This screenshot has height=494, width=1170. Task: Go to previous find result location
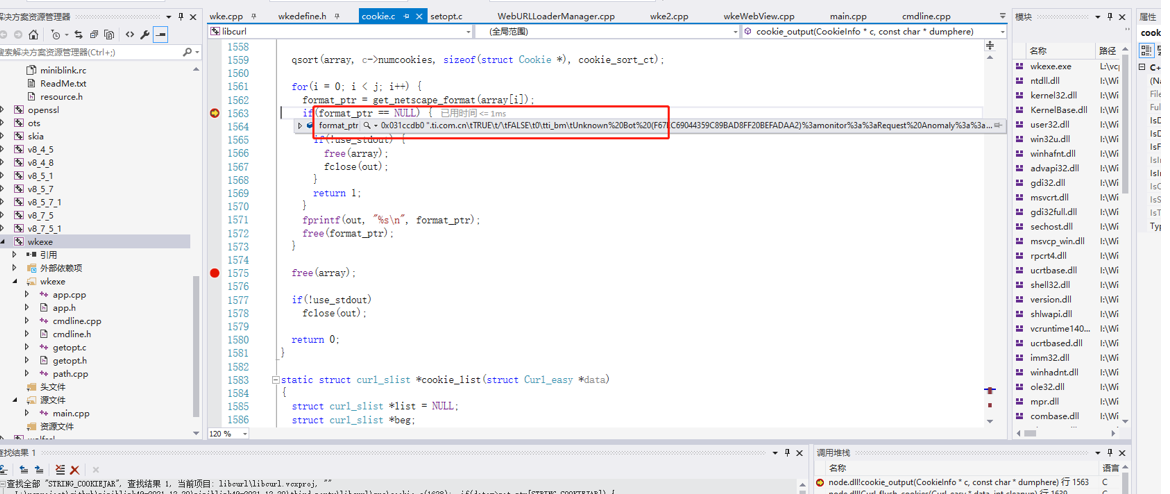coord(24,469)
